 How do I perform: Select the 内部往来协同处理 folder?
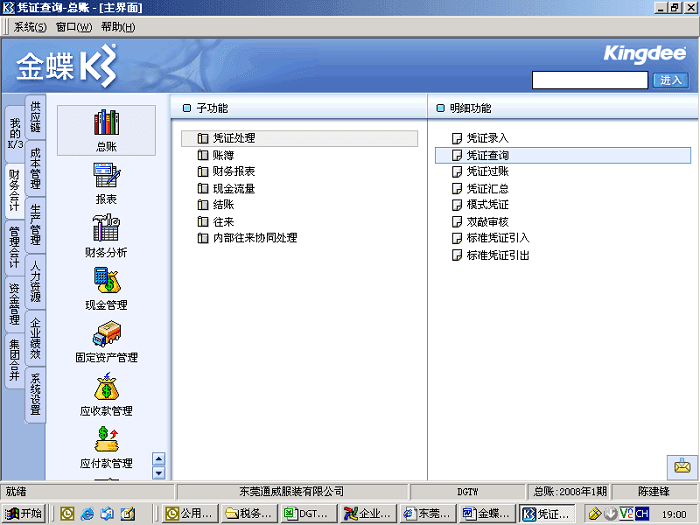coord(247,238)
